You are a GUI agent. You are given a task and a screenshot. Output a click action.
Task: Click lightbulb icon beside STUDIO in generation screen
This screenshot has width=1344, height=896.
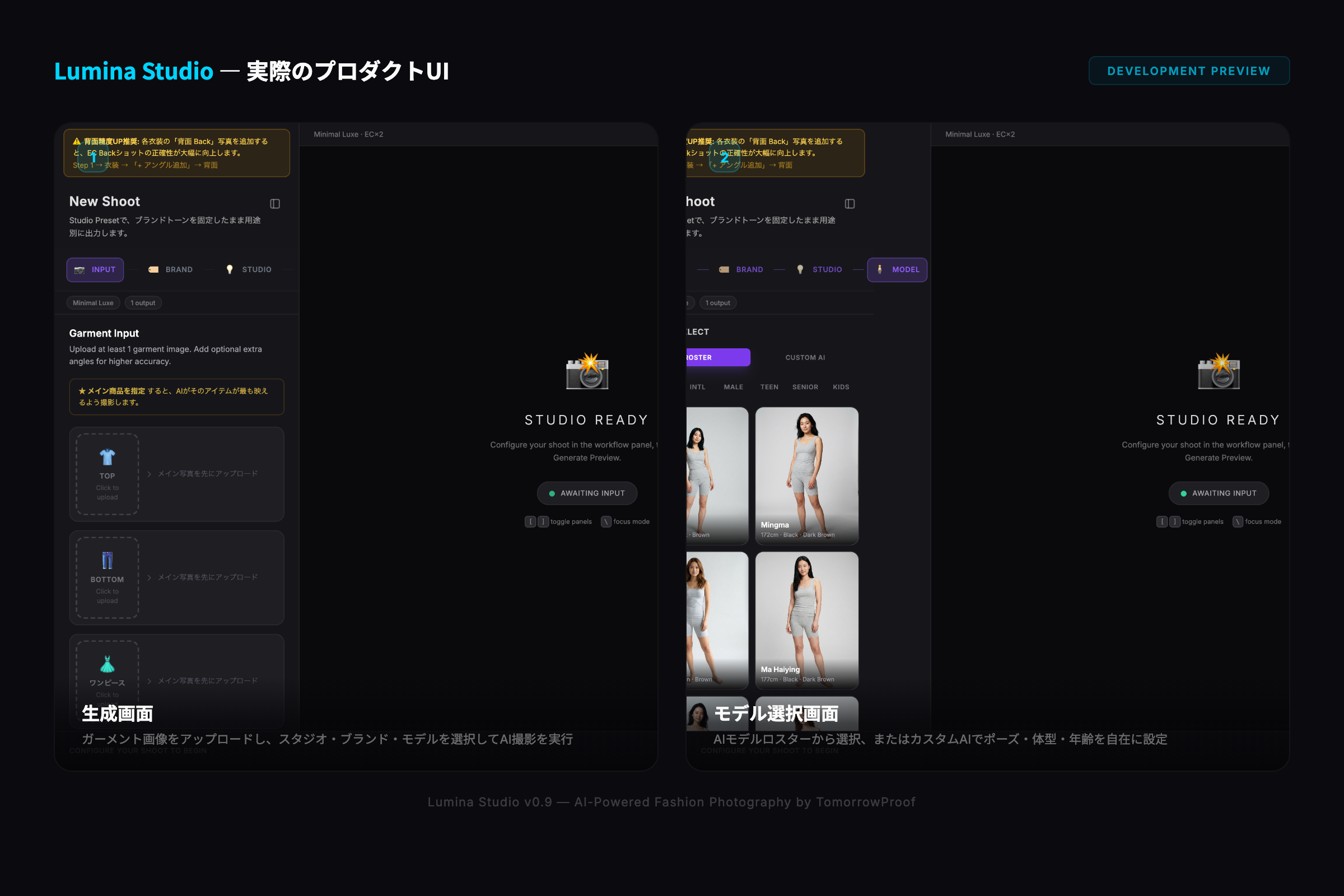click(x=230, y=270)
